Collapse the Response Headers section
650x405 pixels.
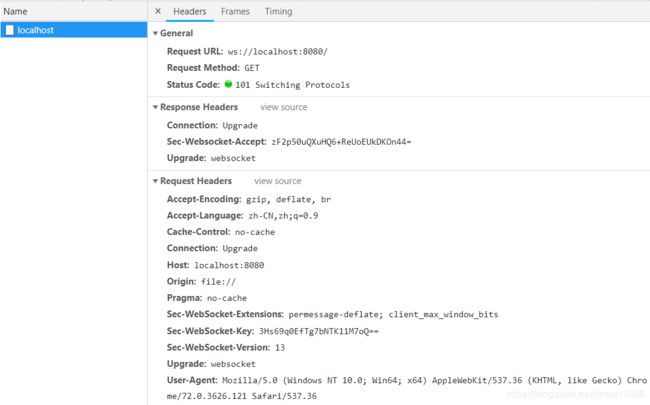click(x=155, y=107)
